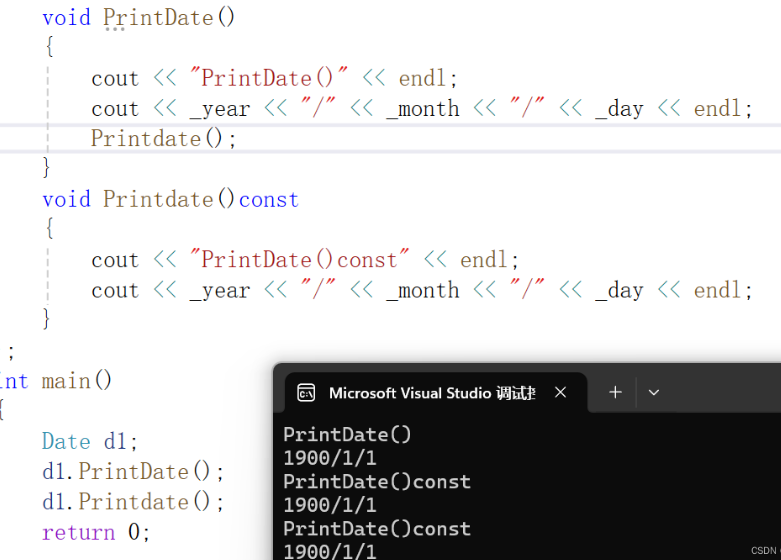Click the d1.PrintDate(); statement

coord(133,471)
